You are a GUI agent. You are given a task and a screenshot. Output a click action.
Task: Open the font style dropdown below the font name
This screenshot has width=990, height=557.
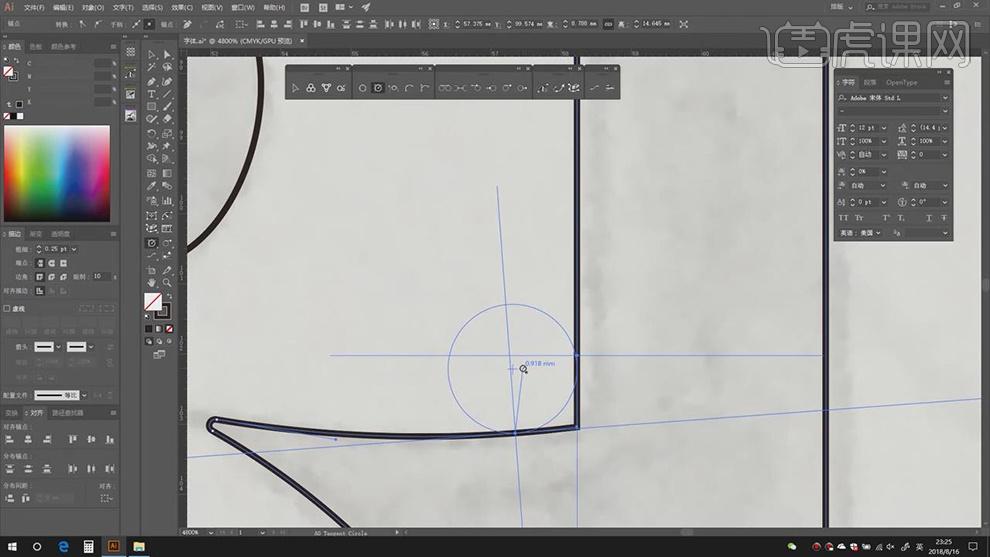945,111
